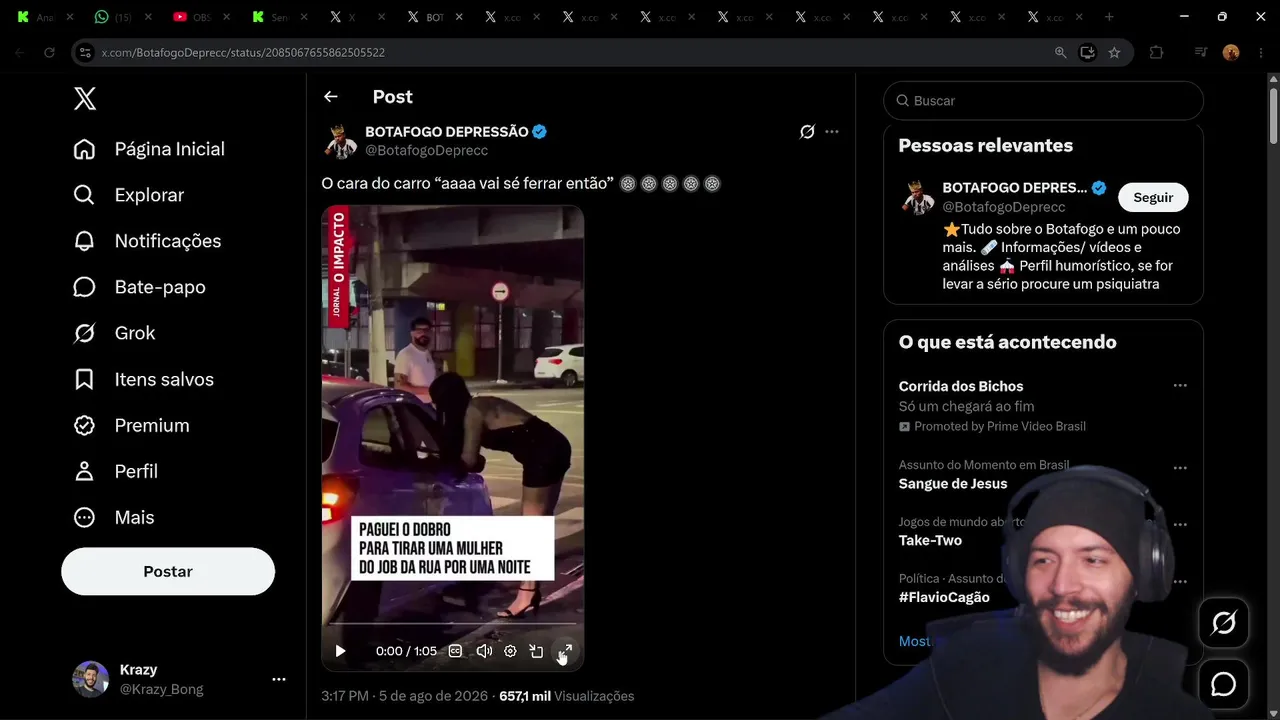Open Notificações in the sidebar
This screenshot has height=720, width=1280.
coord(148,241)
